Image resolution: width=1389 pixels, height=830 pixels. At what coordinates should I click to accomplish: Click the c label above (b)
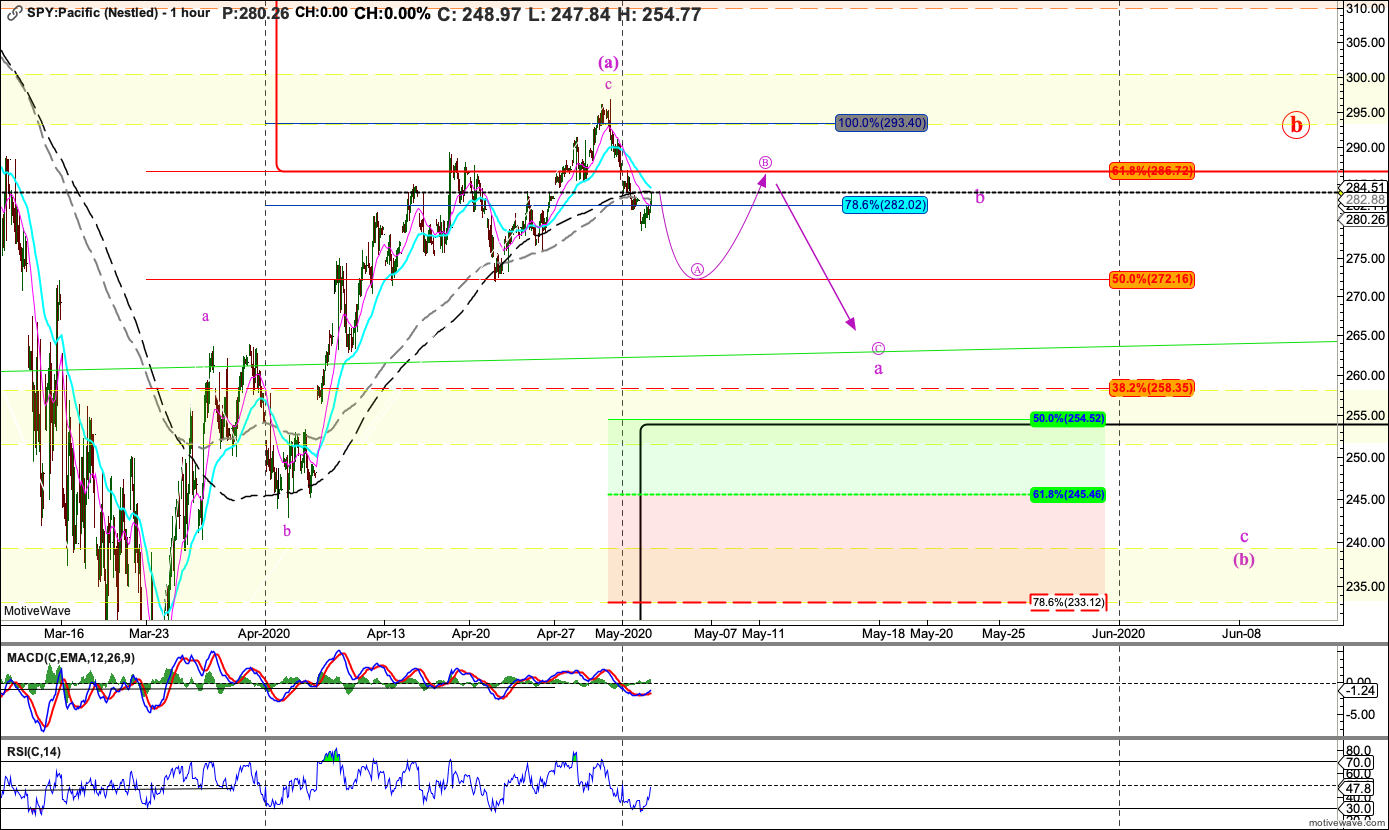click(1244, 537)
